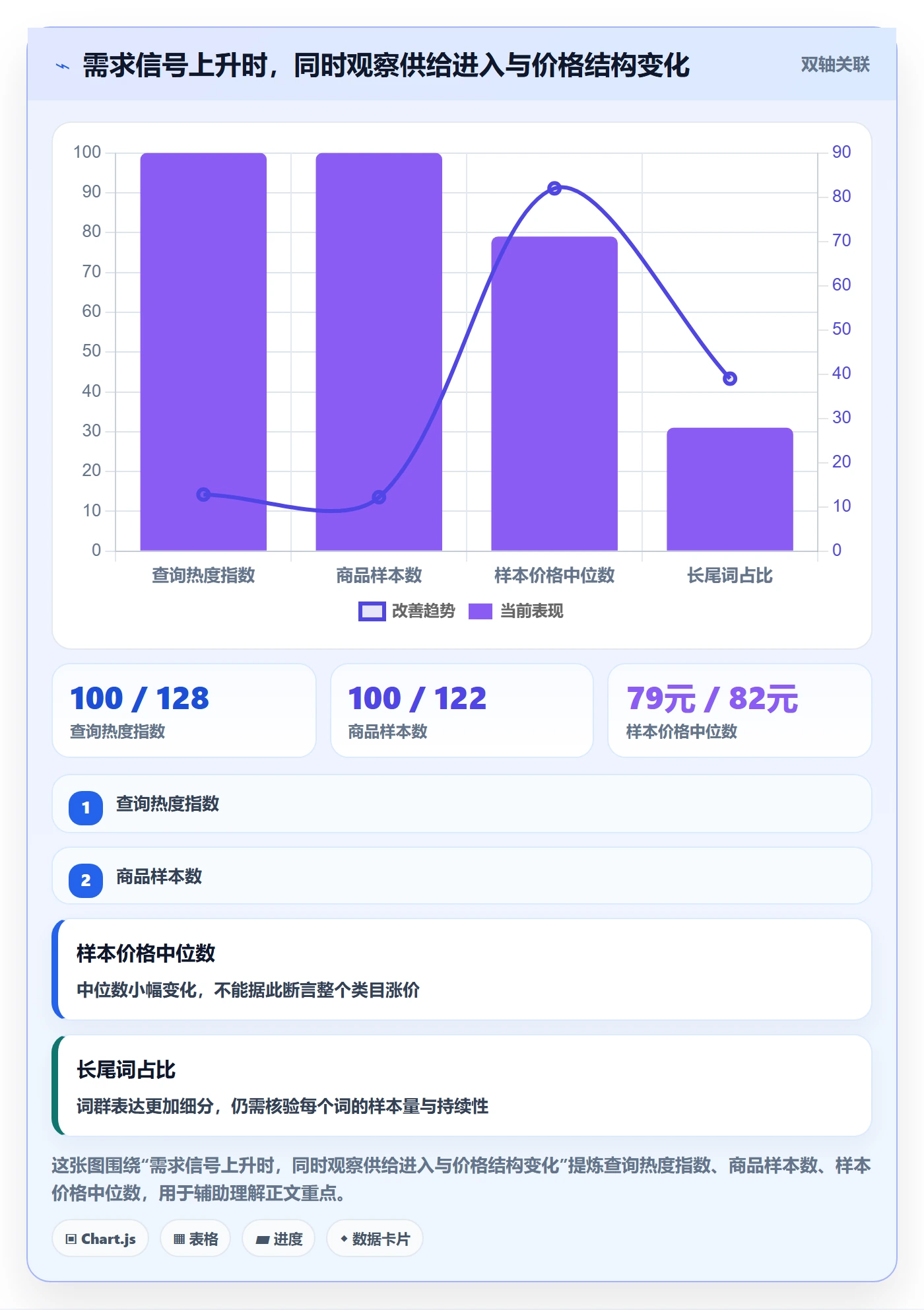Toggle the 当前表现 legend swatch
Screen dimensions: 924x1310
click(480, 611)
